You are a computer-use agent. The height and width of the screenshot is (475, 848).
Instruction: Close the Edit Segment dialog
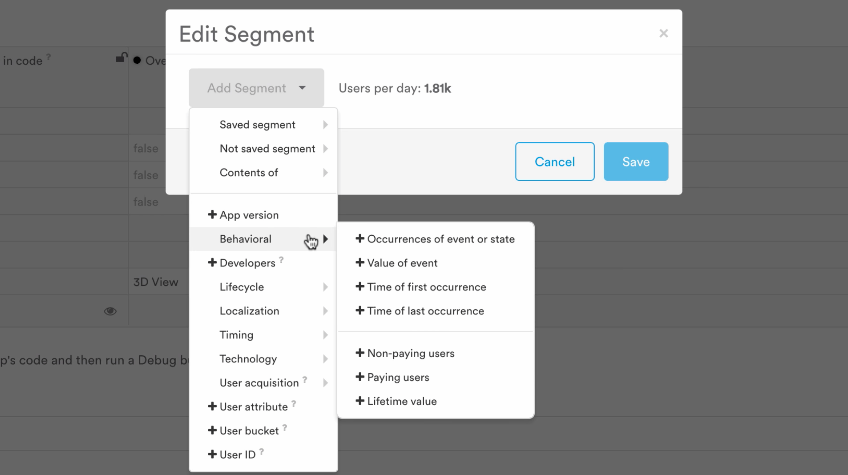(664, 34)
